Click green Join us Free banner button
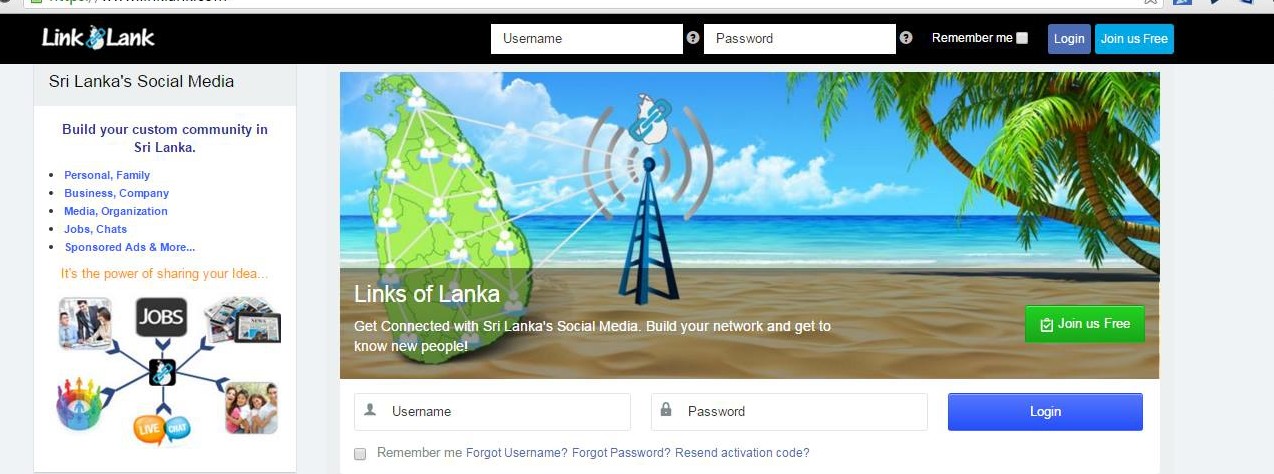 1085,324
